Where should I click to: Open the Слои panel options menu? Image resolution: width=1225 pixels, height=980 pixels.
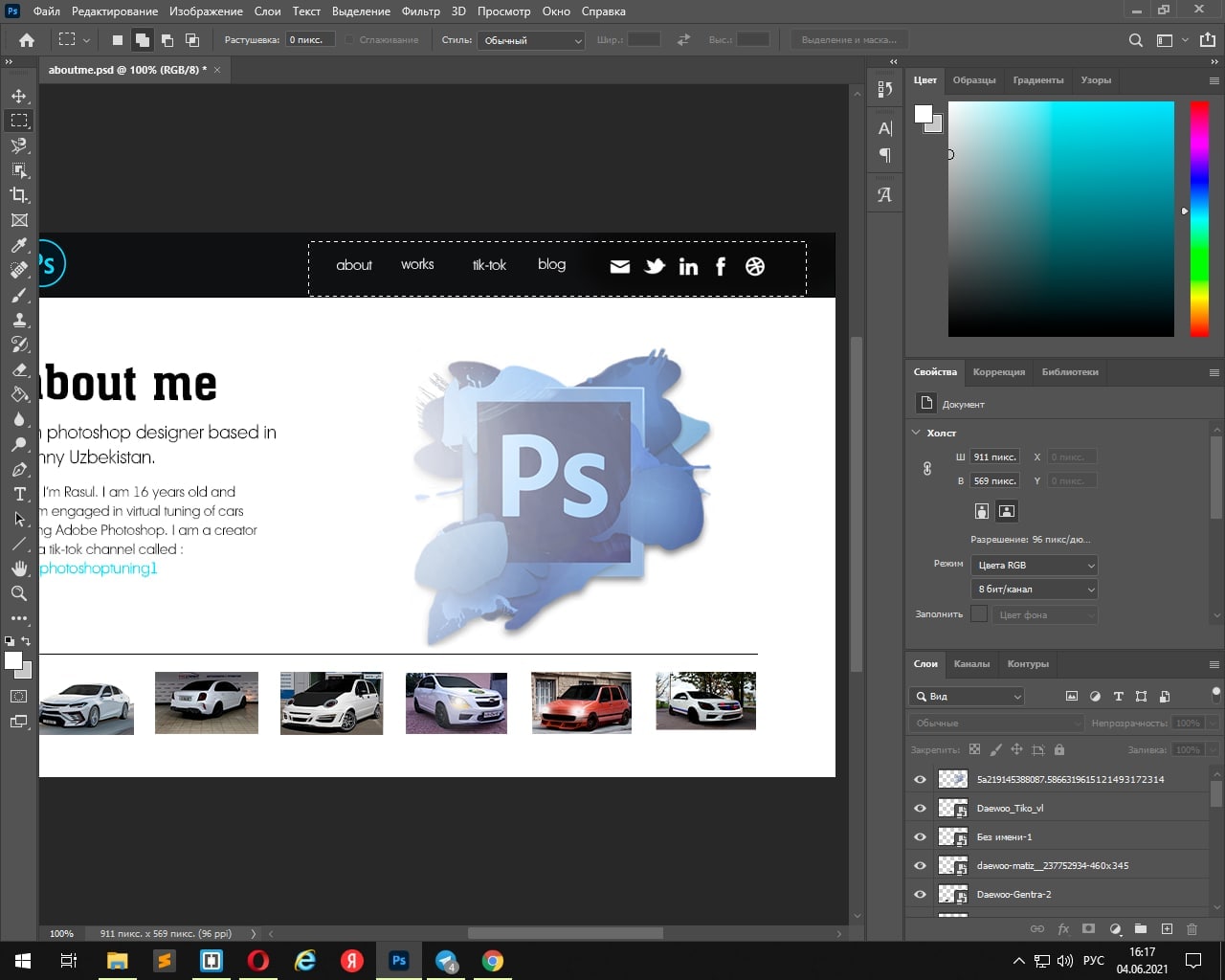(1214, 664)
